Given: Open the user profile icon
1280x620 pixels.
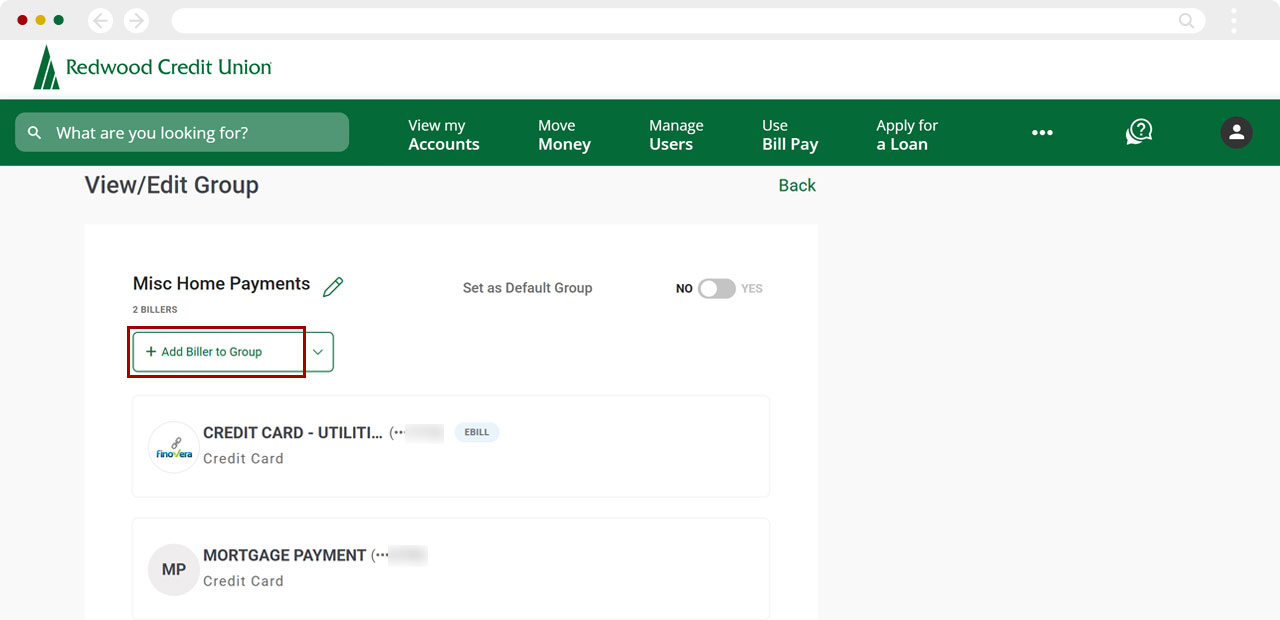Looking at the screenshot, I should coord(1236,132).
